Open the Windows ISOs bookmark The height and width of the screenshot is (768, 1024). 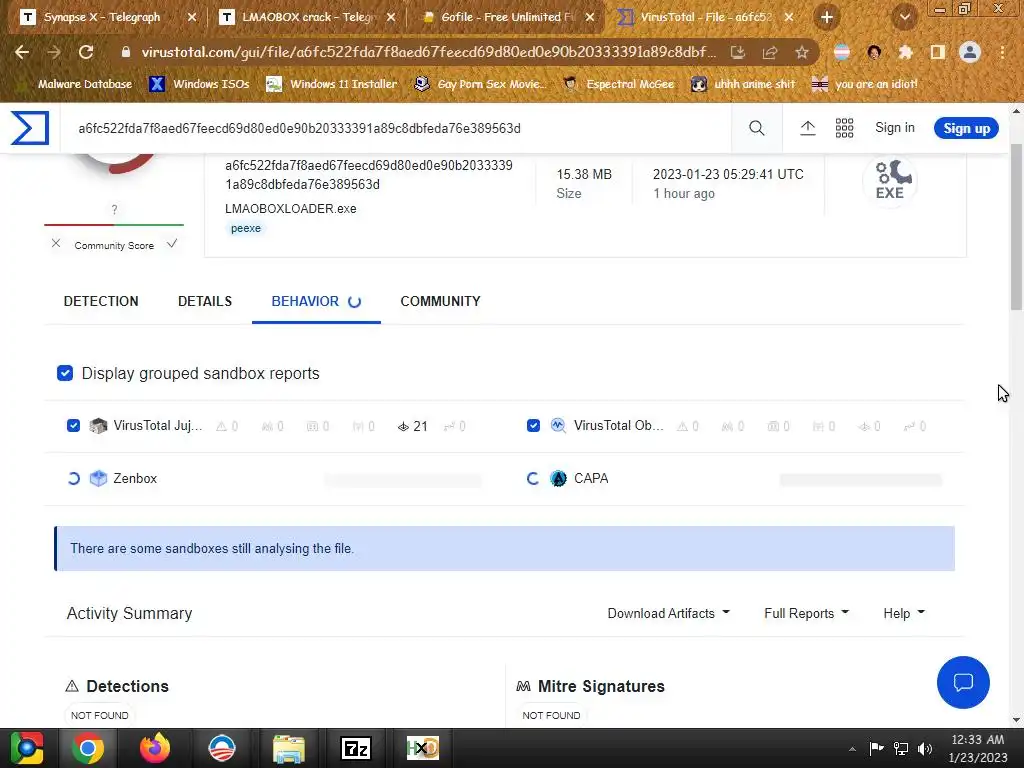pos(200,84)
